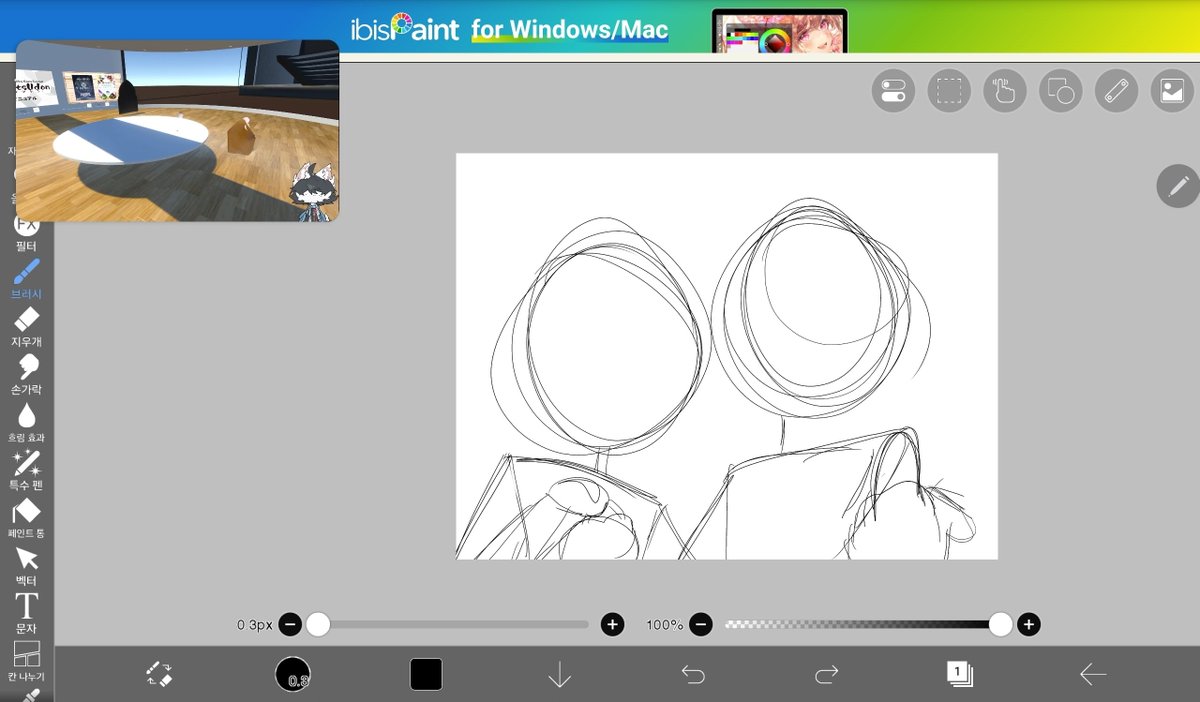Click the round pencil edit button

pyautogui.click(x=1178, y=186)
